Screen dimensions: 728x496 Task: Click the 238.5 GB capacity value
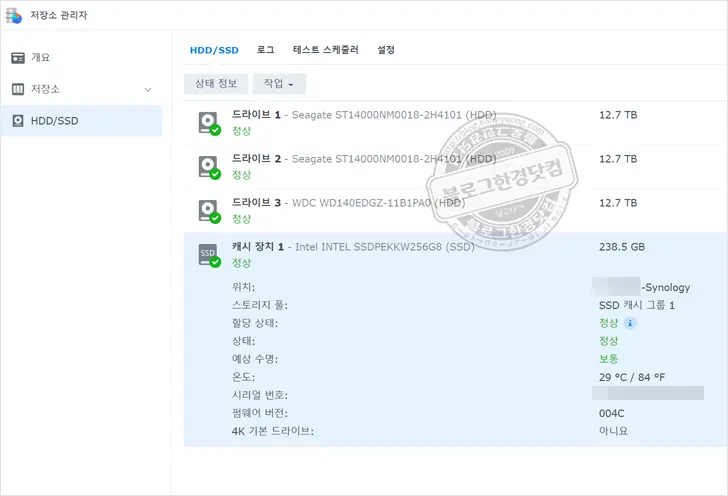pos(622,247)
